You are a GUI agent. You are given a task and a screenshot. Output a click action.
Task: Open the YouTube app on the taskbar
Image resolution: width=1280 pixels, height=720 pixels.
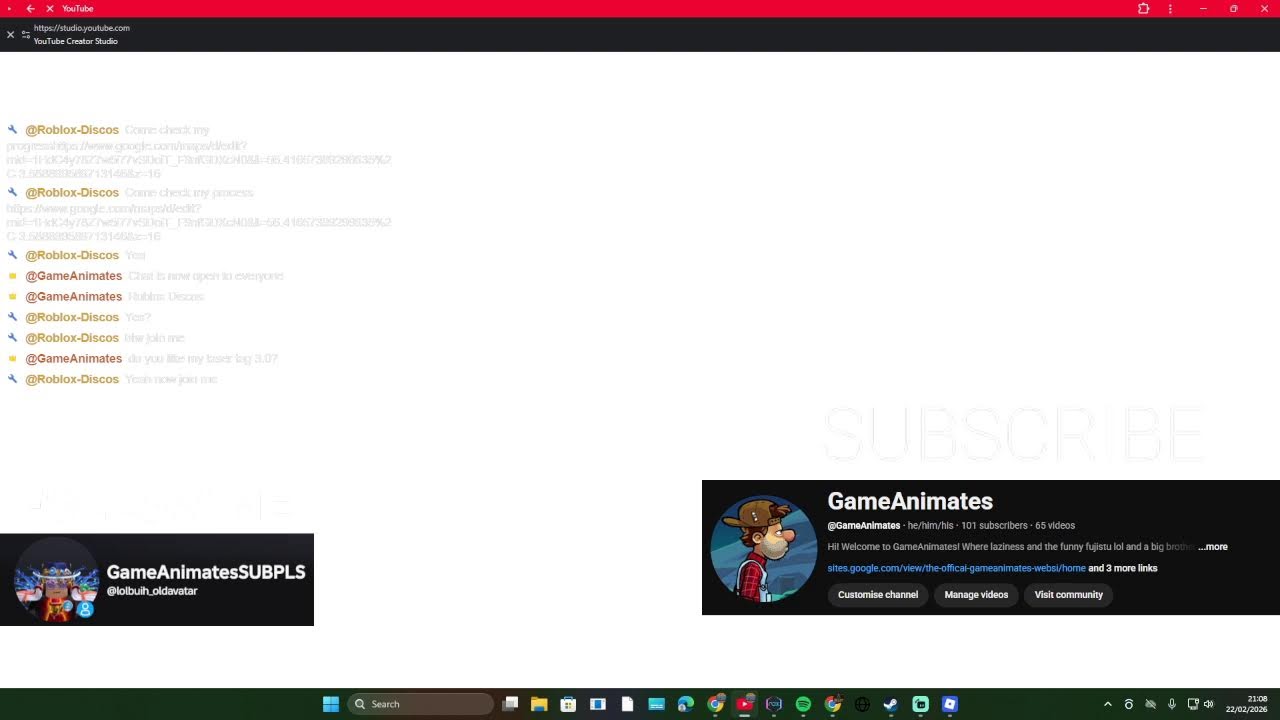(x=745, y=704)
